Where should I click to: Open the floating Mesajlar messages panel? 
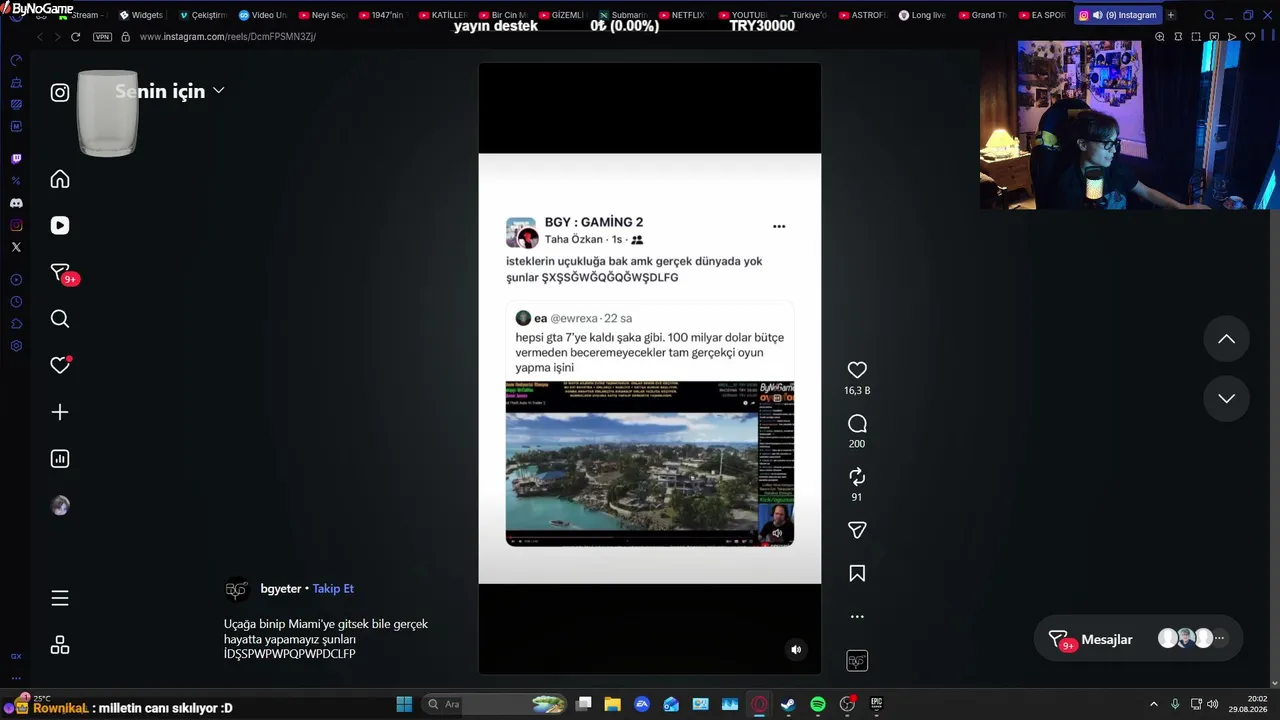click(1138, 639)
